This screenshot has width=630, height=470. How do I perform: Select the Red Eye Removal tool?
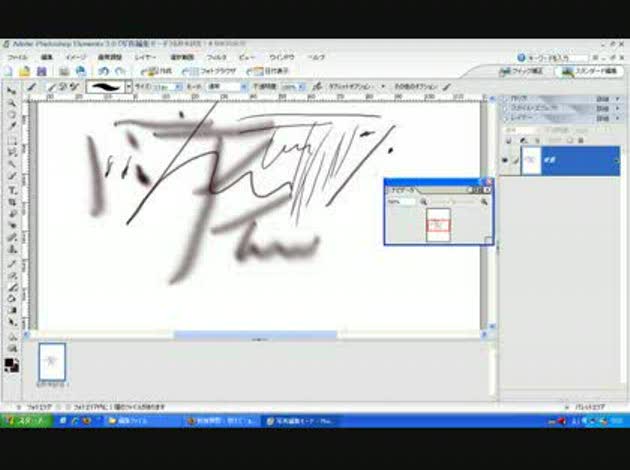[12, 225]
